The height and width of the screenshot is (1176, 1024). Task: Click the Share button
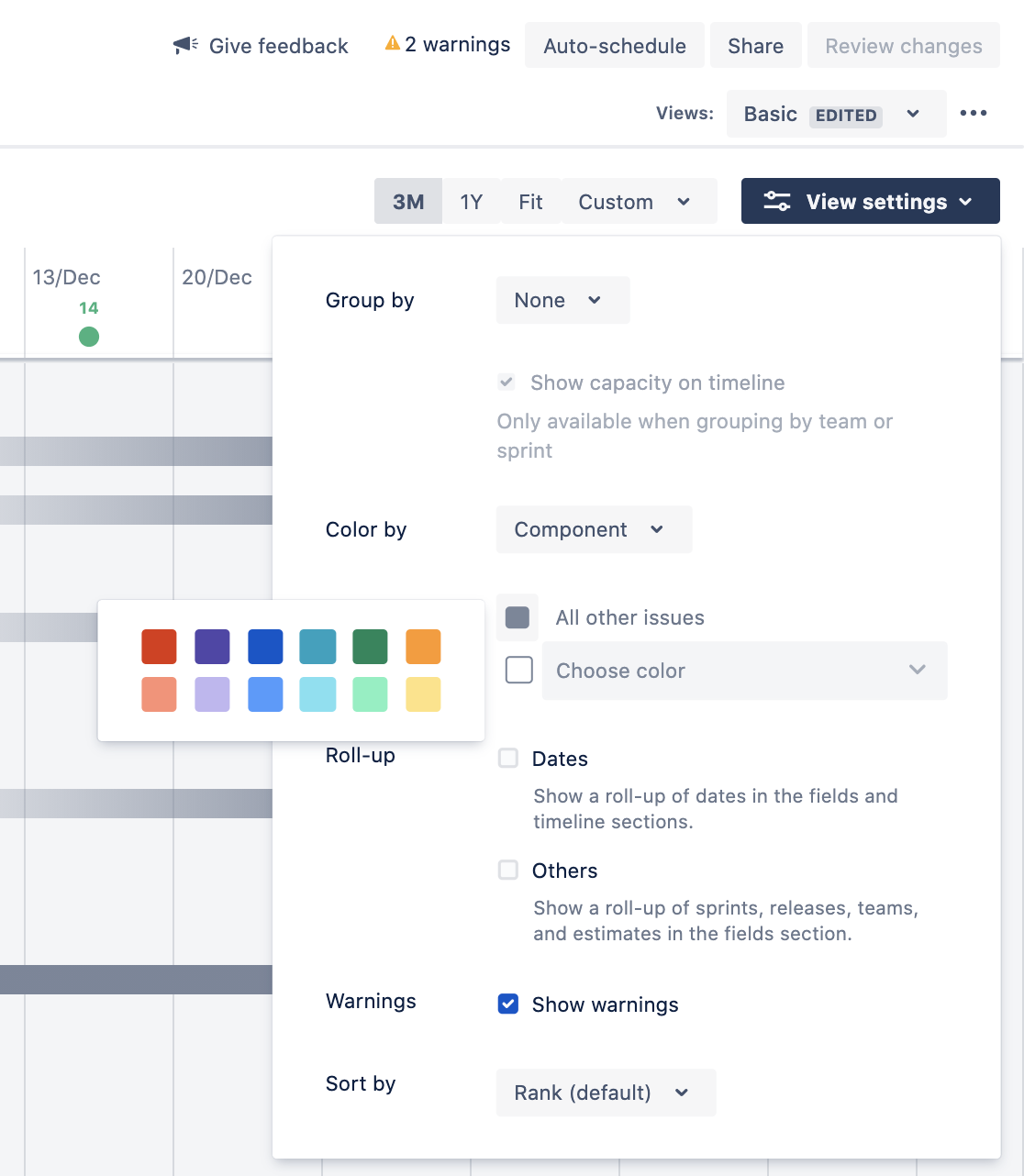pyautogui.click(x=755, y=45)
